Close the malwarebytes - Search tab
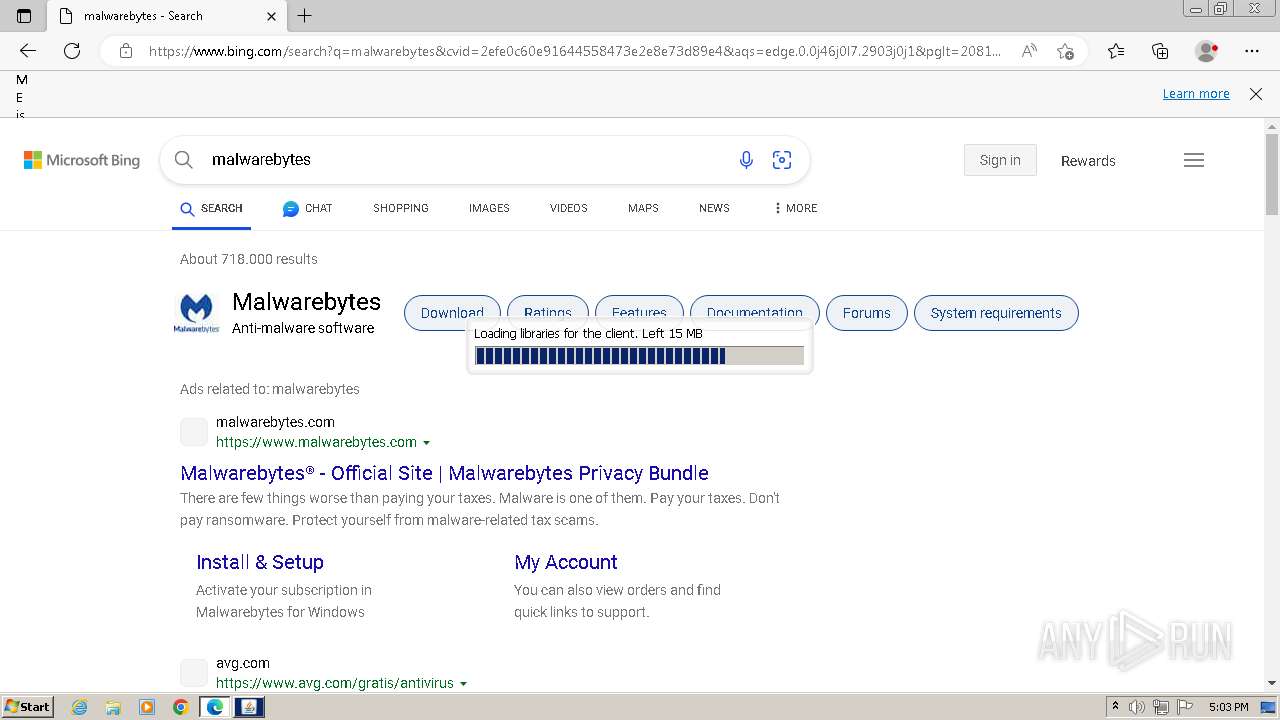Image resolution: width=1280 pixels, height=720 pixels. click(272, 16)
